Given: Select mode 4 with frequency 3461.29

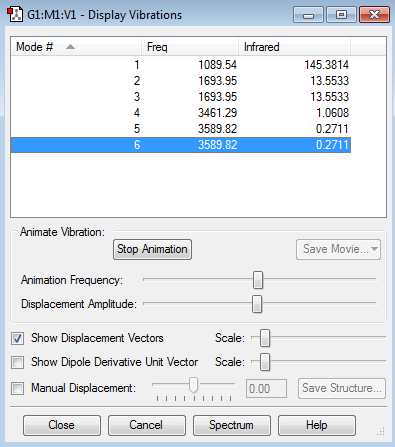Looking at the screenshot, I should point(181,113).
